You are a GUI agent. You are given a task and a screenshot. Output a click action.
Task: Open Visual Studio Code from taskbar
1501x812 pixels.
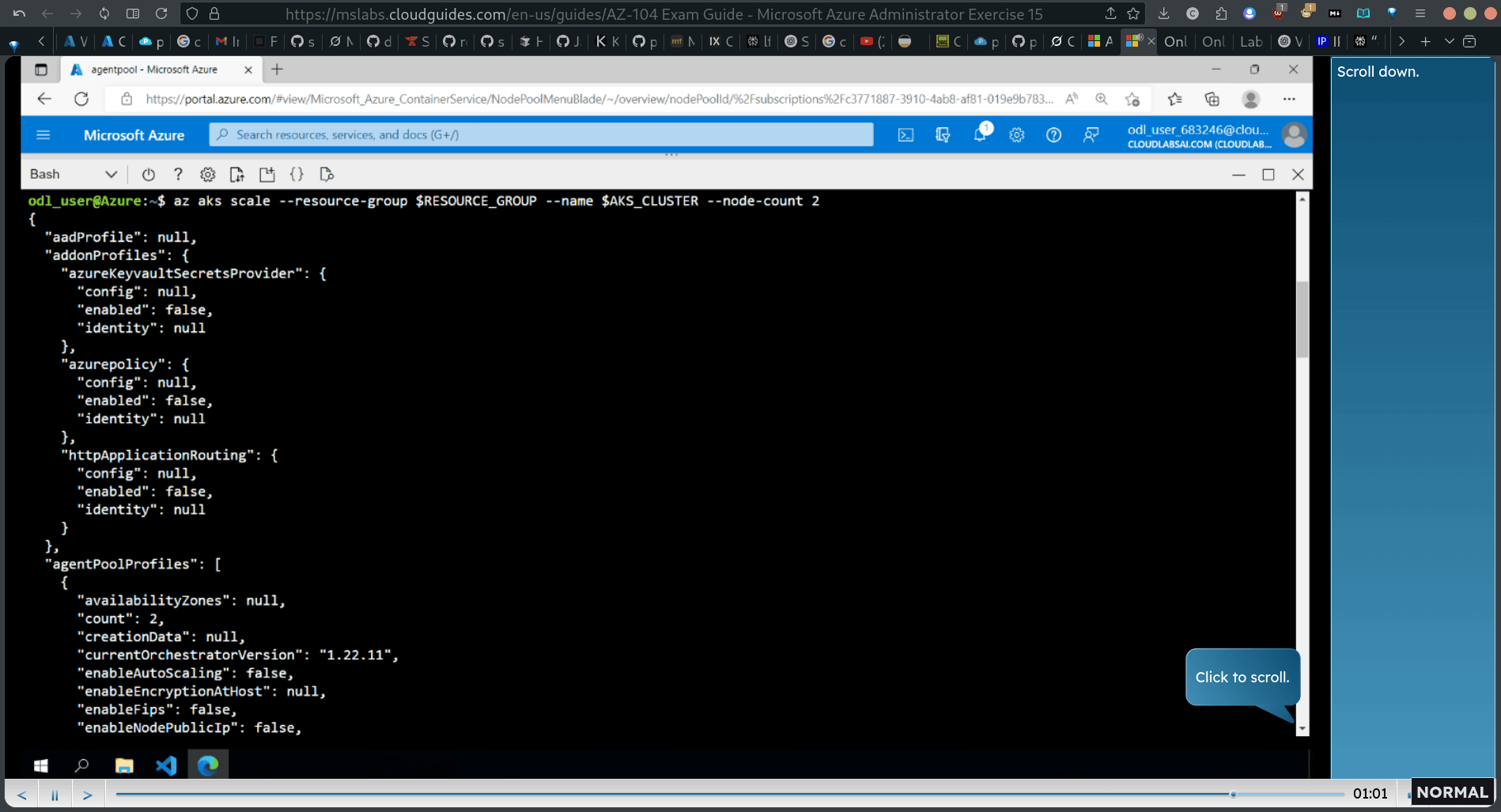click(166, 765)
